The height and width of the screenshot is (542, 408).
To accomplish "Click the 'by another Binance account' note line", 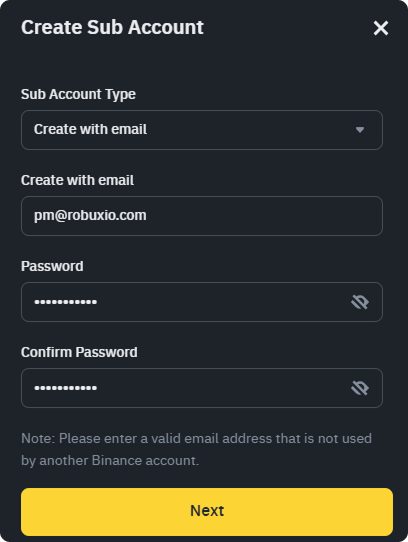I will (x=110, y=461).
